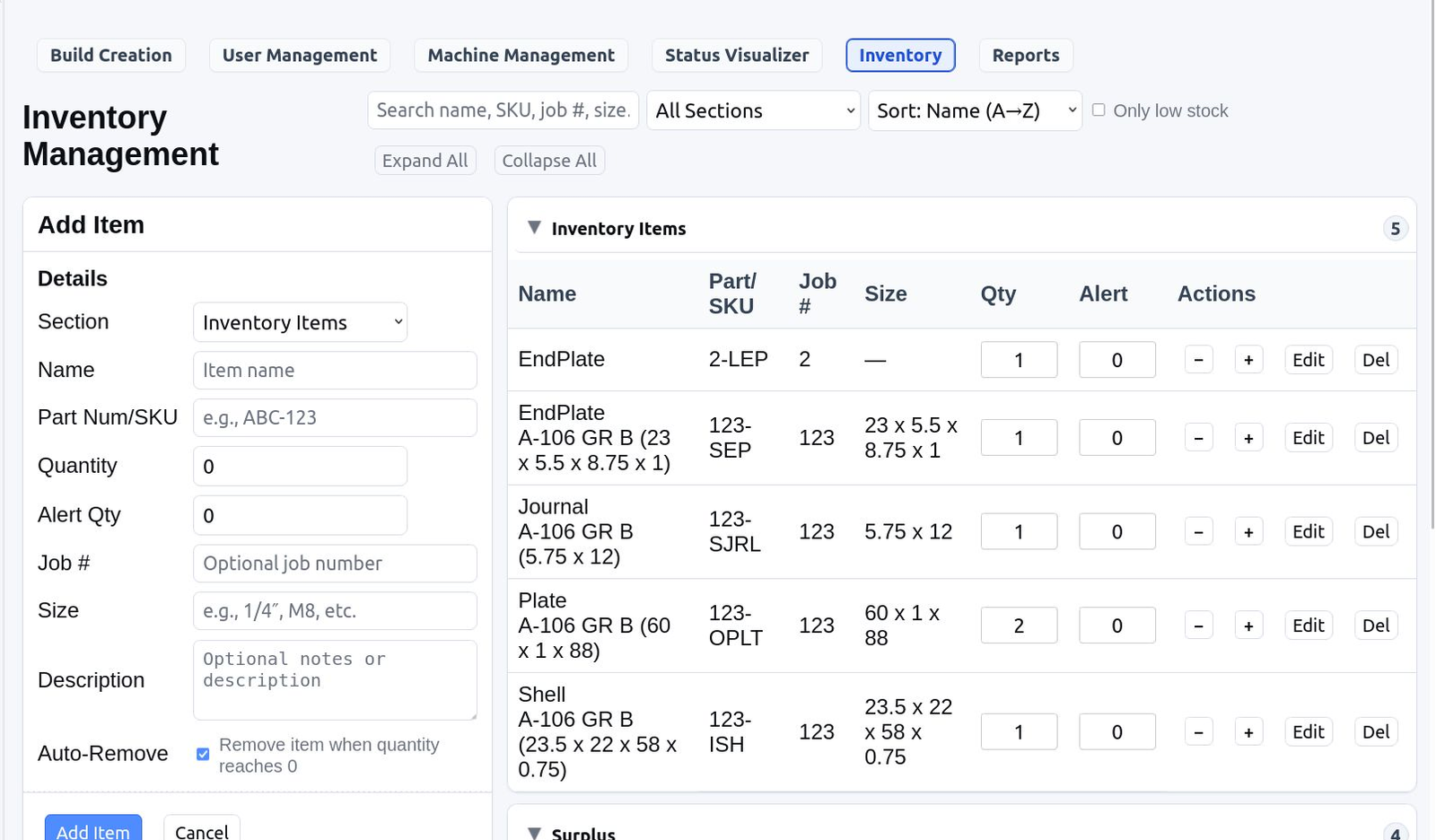This screenshot has width=1436, height=840.
Task: Click plus on the Plate row
Action: (x=1248, y=626)
